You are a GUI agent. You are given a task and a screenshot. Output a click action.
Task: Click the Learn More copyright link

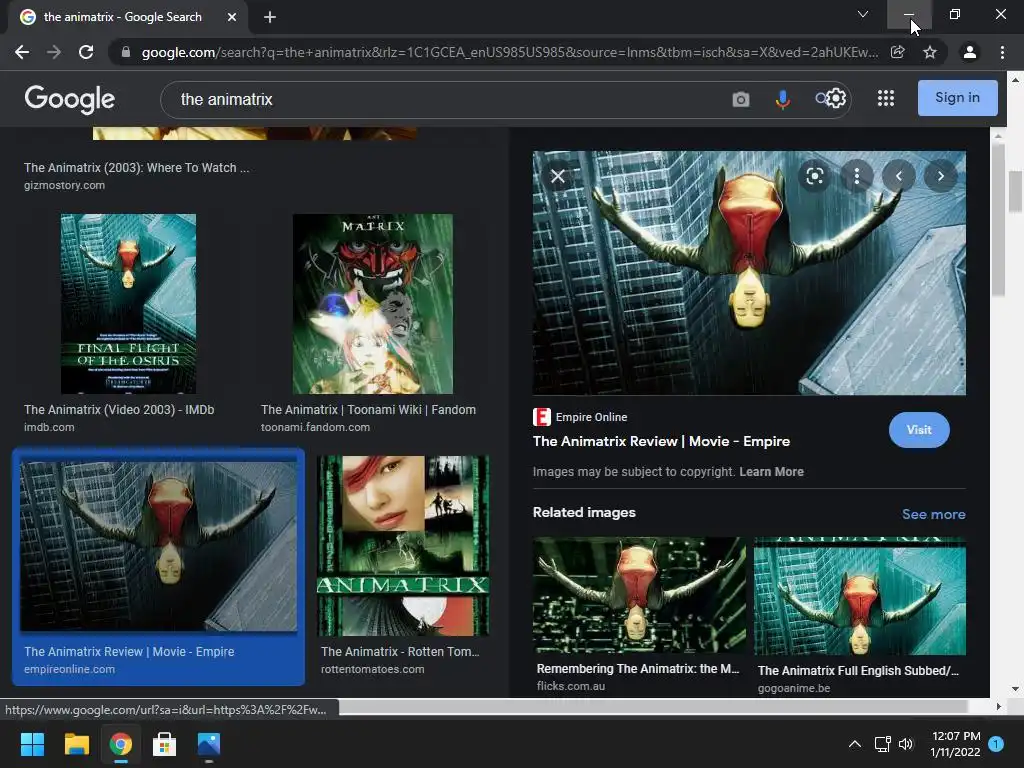tap(771, 472)
